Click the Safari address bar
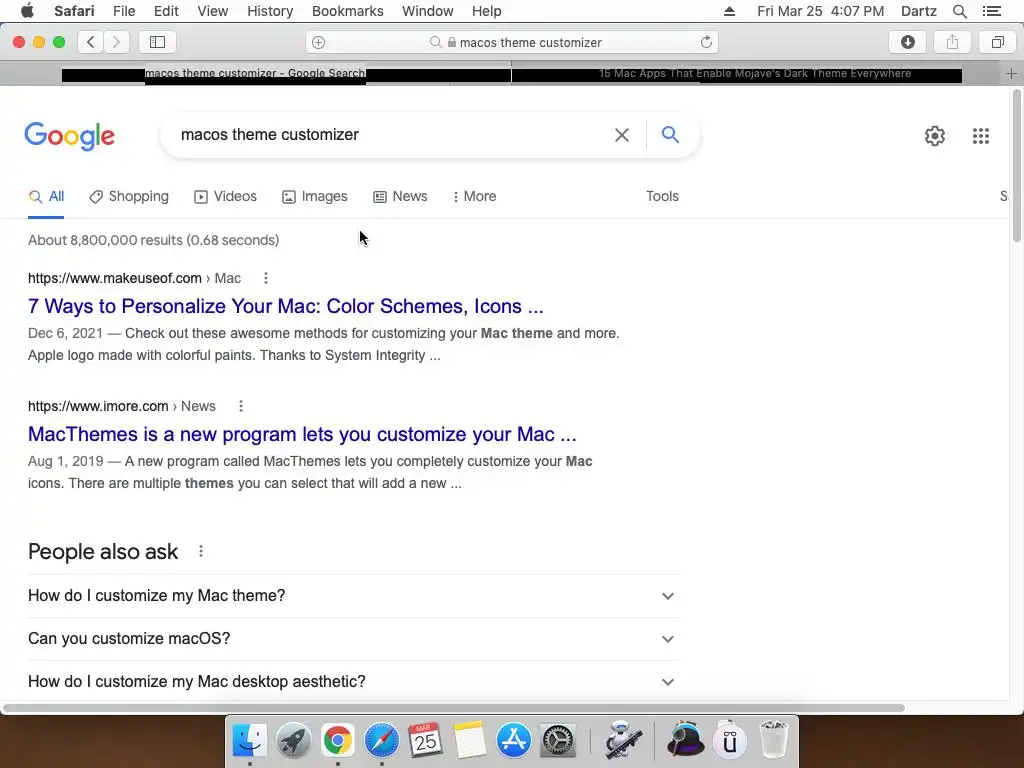 (512, 42)
